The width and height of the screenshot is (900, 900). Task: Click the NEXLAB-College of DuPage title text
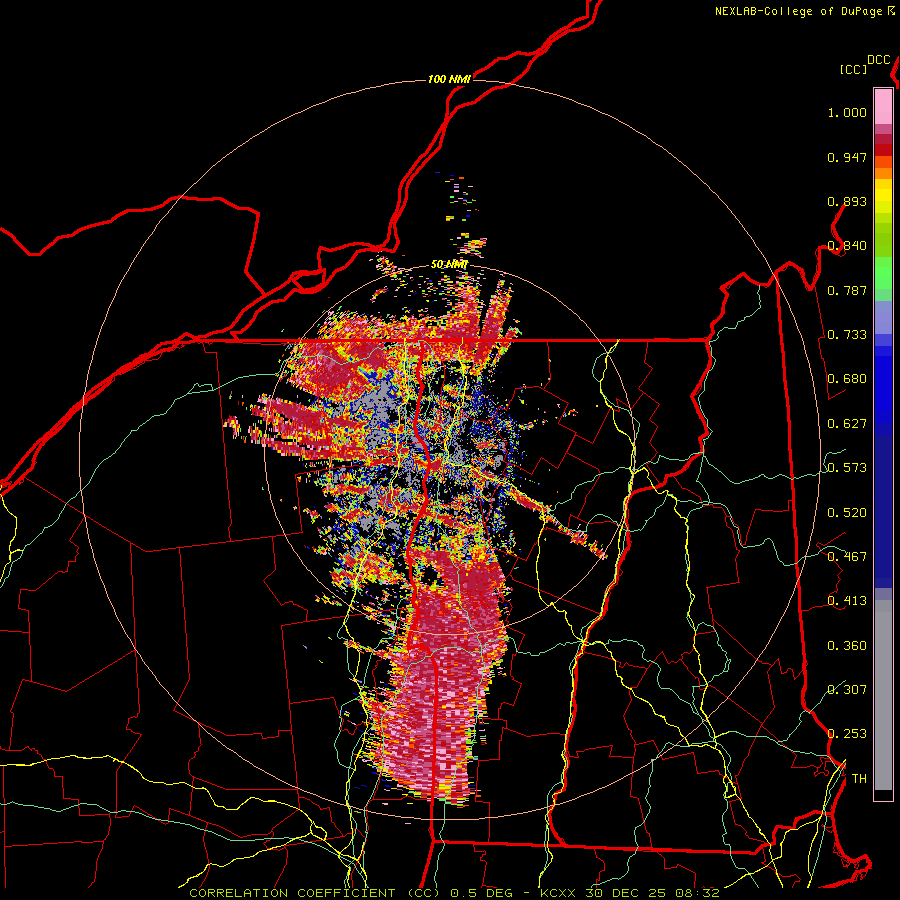(798, 11)
